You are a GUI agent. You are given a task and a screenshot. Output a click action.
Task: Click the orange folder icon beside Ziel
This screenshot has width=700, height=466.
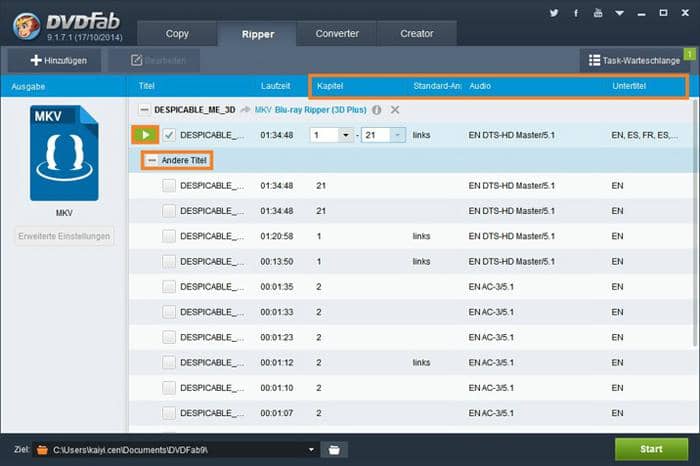click(42, 449)
